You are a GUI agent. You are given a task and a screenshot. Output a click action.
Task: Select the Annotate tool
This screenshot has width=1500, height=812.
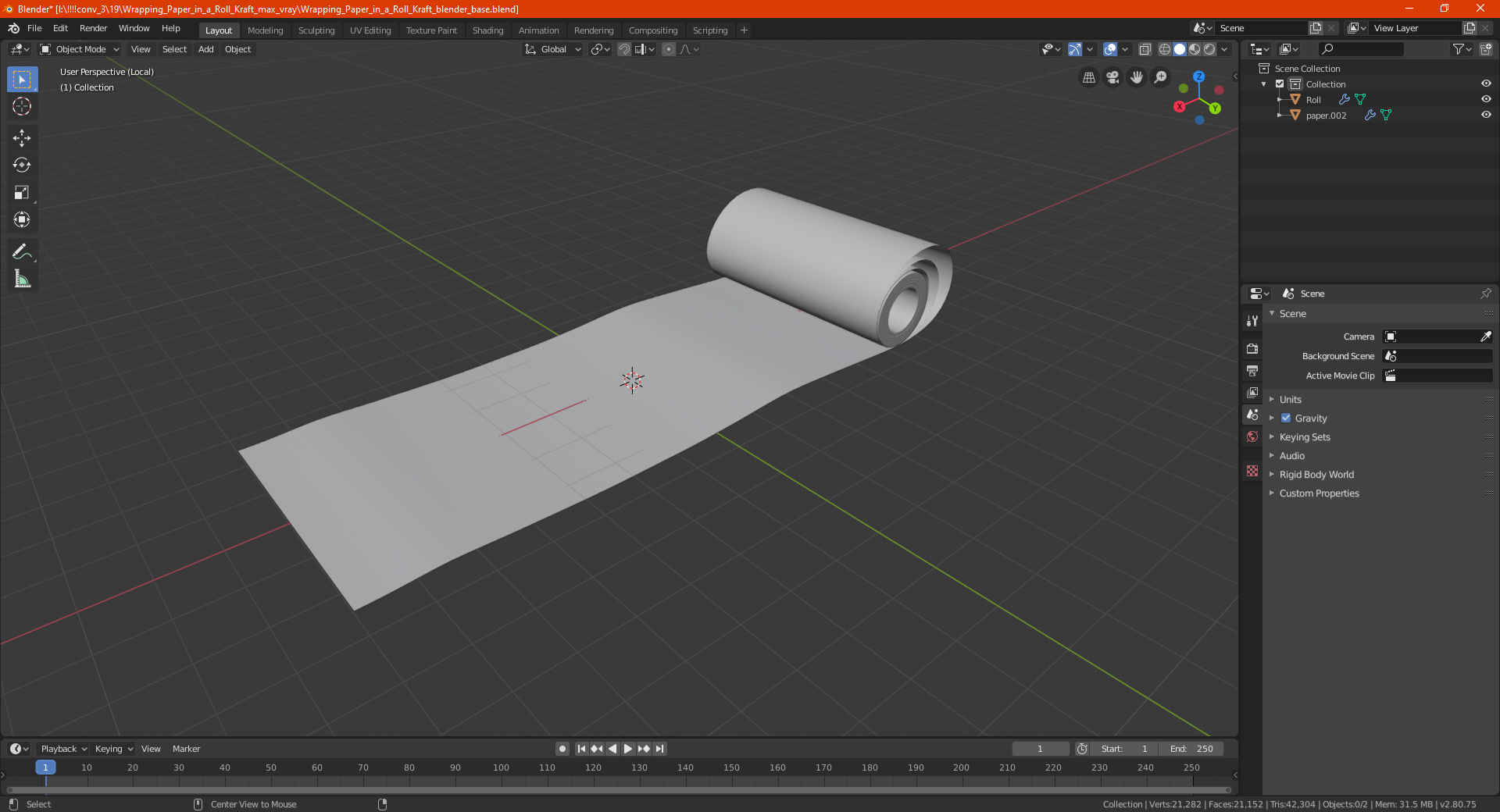(22, 251)
